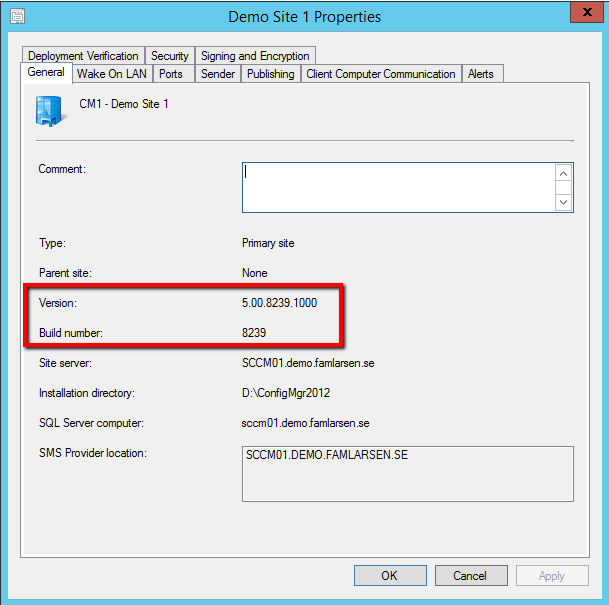Viewport: 609px width, 605px height.
Task: Click the version number 5.00.8239.1000
Action: click(280, 303)
